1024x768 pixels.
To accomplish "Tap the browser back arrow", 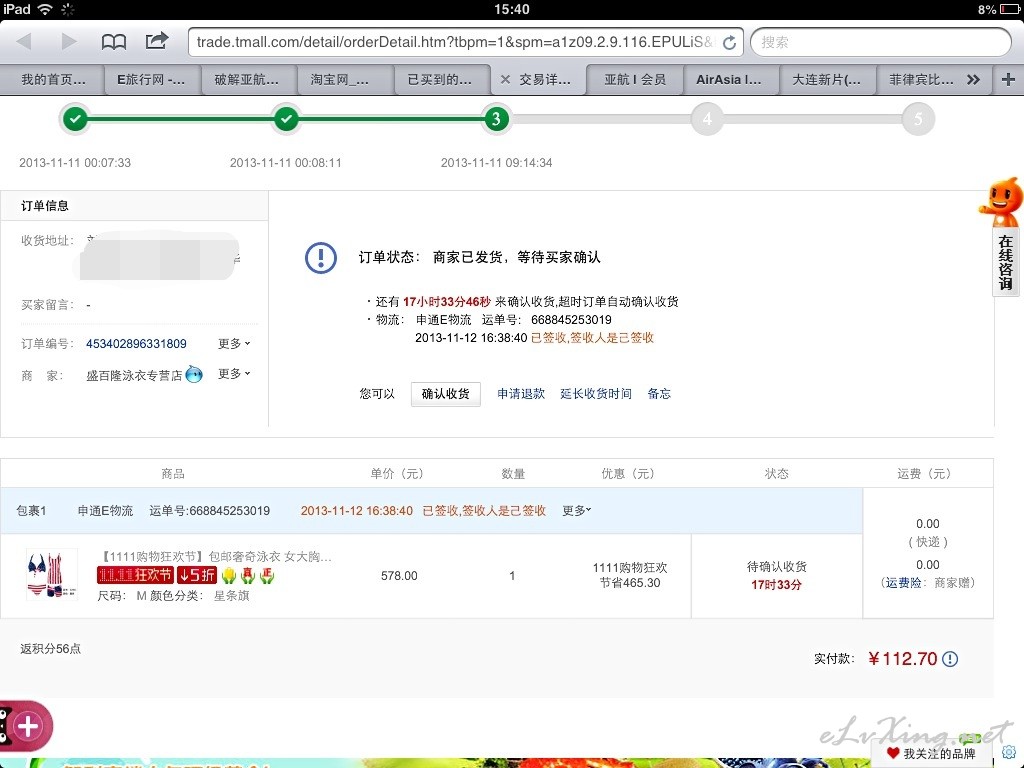I will (x=24, y=42).
